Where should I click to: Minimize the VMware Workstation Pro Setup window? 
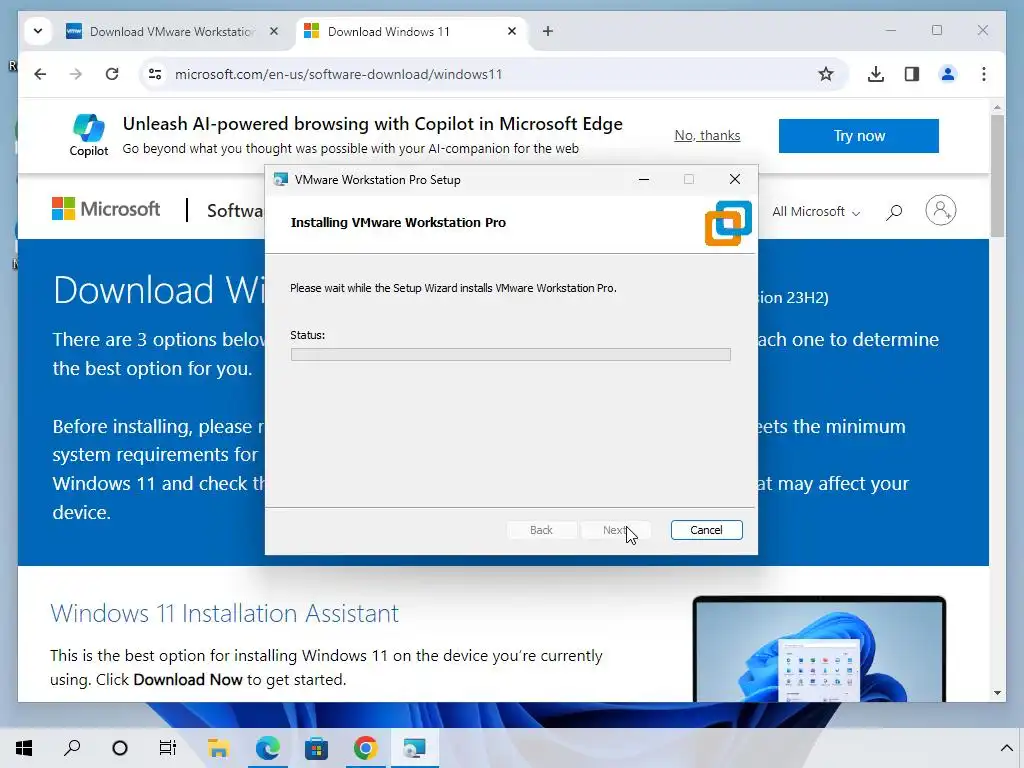click(644, 180)
